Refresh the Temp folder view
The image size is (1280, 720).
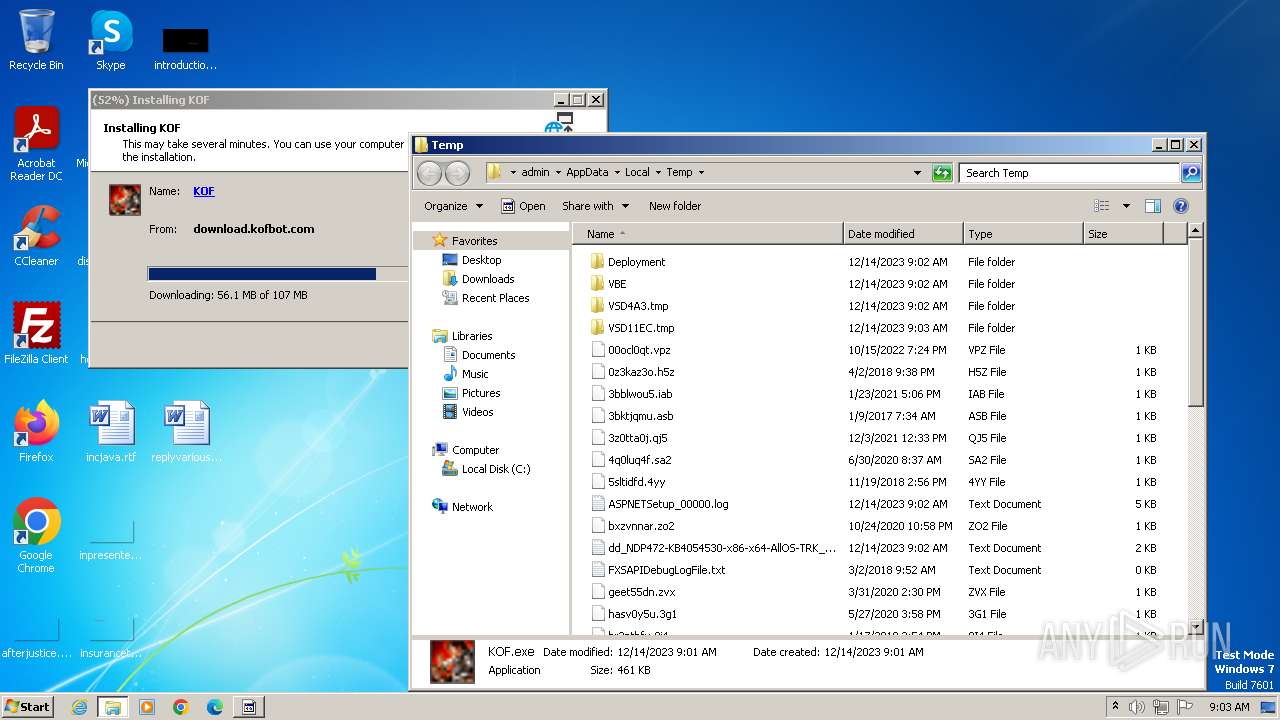pyautogui.click(x=942, y=173)
